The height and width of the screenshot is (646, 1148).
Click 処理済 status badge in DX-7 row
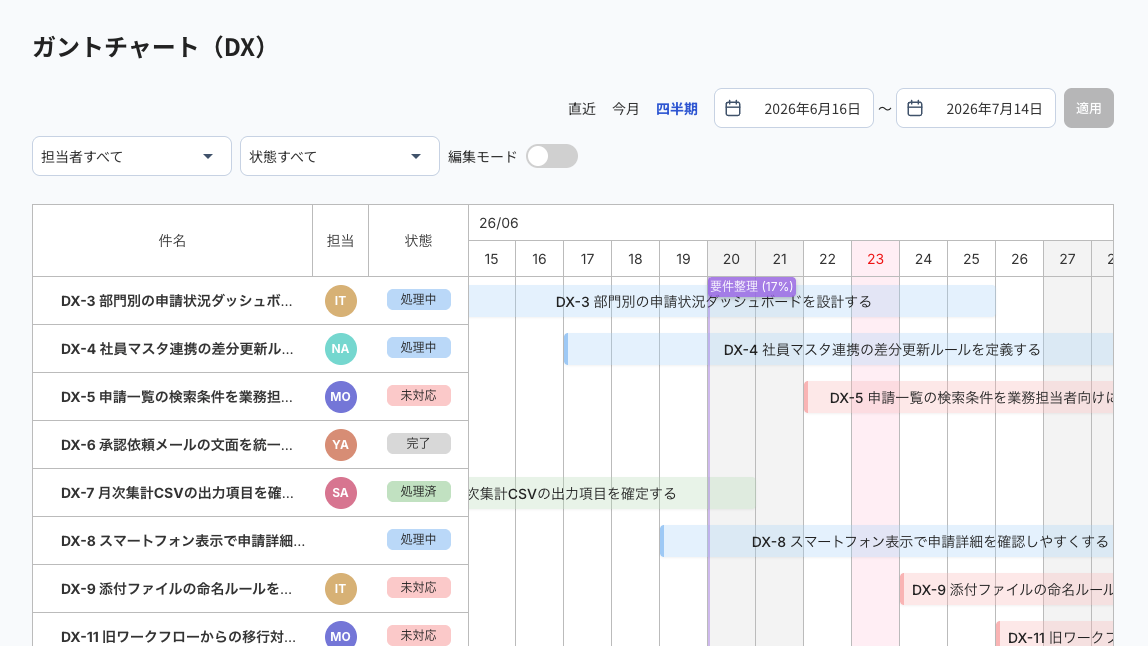[419, 491]
